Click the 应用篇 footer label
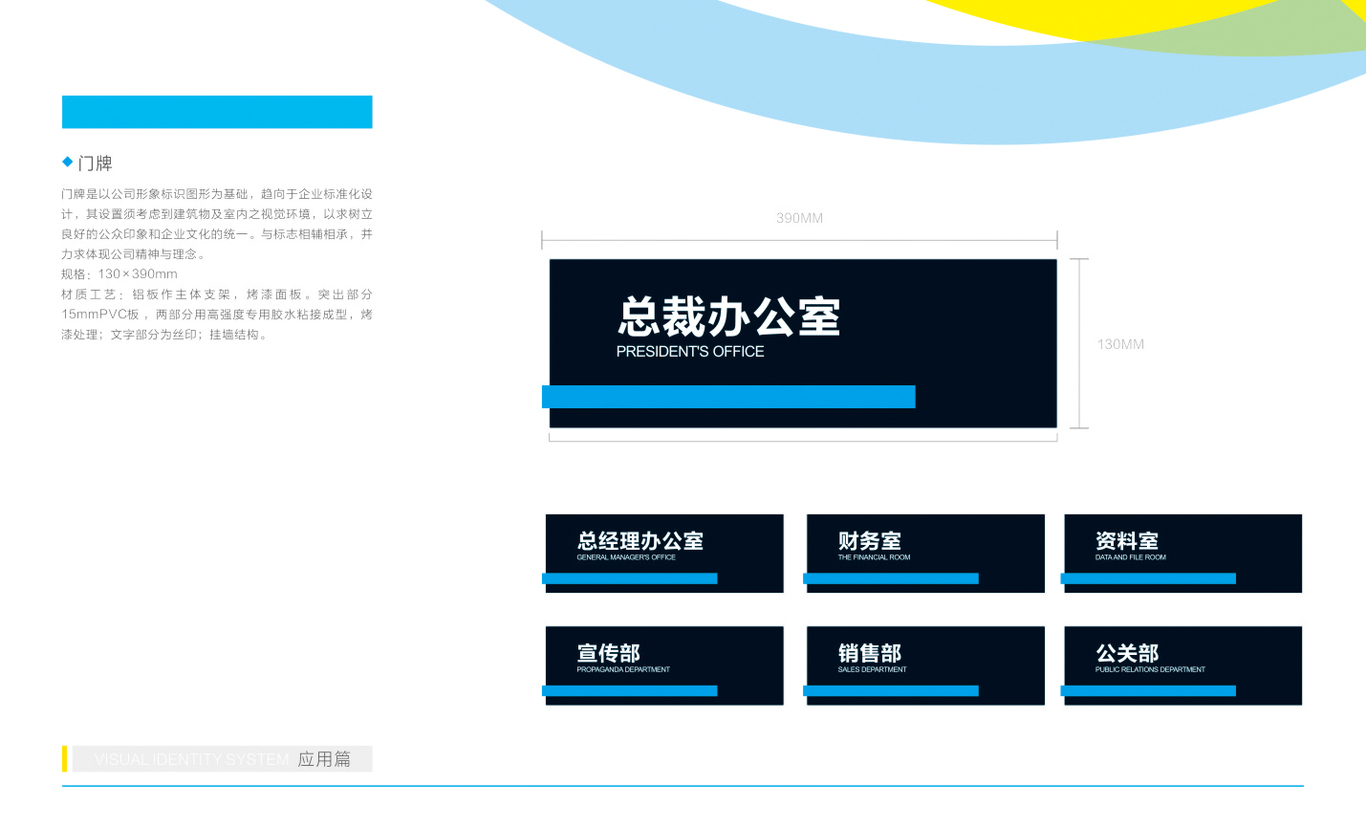 324,759
